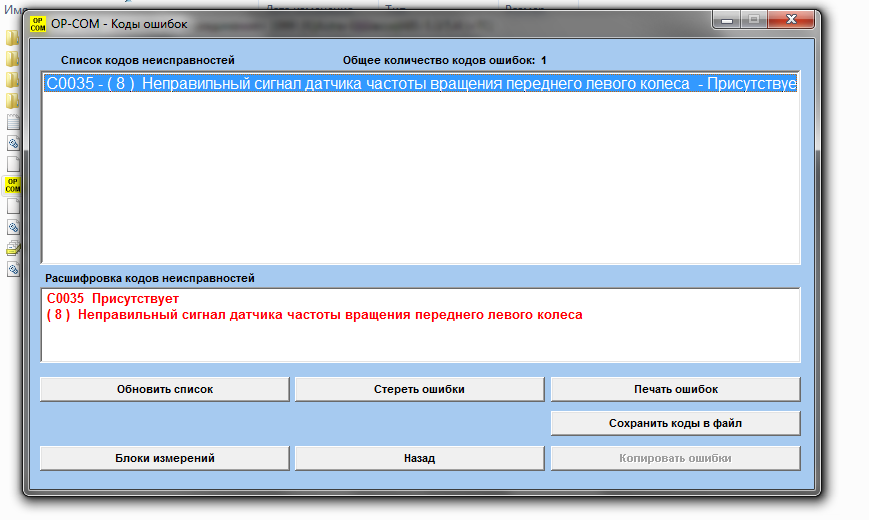Select the bottommost gear settings file icon in the background
This screenshot has height=520, width=869.
(x=13, y=269)
